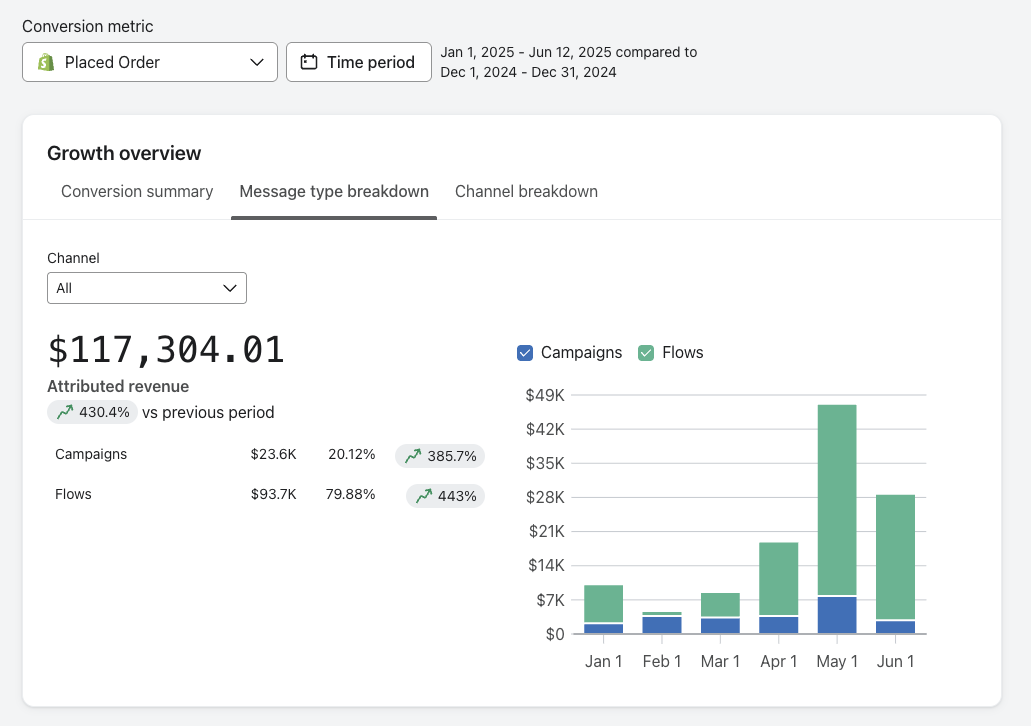
Task: Click the Campaigns row label in breakdown table
Action: 91,454
